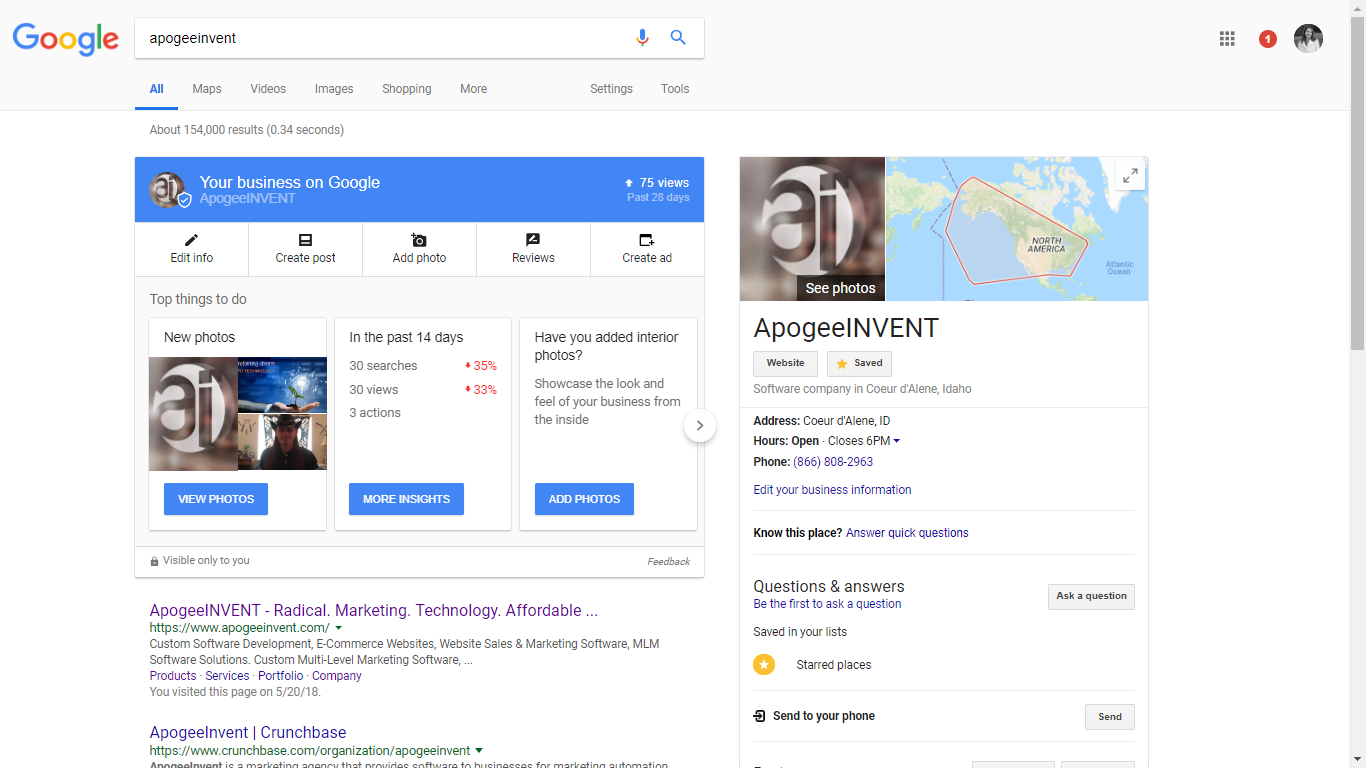Click phone number (866) 808-2963

[x=833, y=462]
